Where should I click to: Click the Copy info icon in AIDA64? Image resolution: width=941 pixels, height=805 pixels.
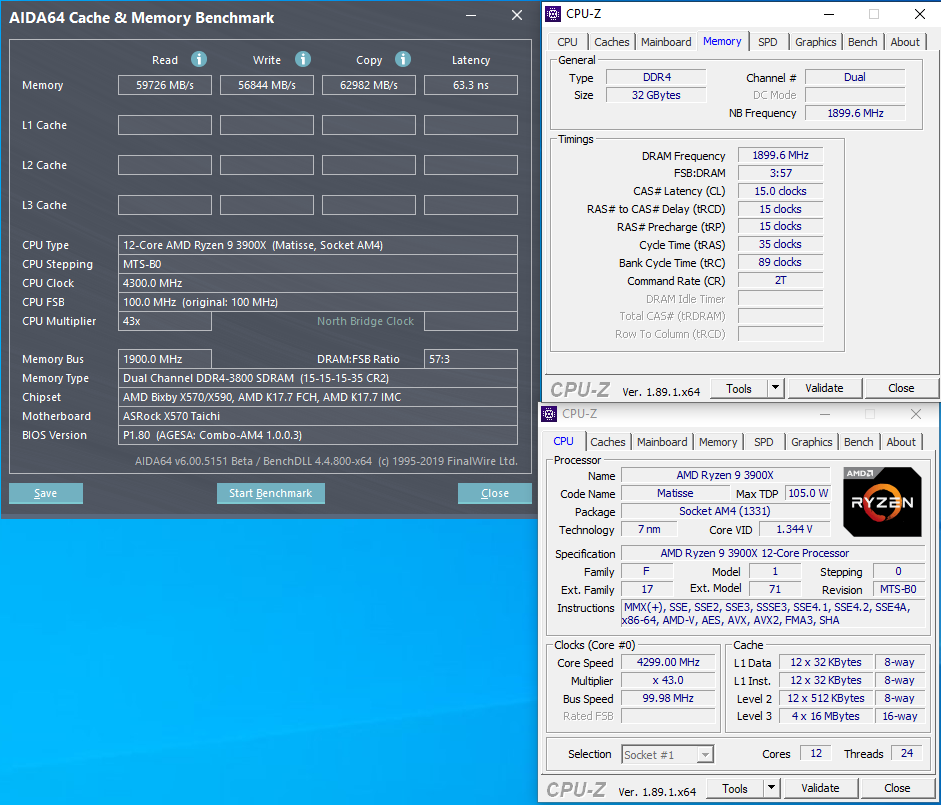click(403, 59)
